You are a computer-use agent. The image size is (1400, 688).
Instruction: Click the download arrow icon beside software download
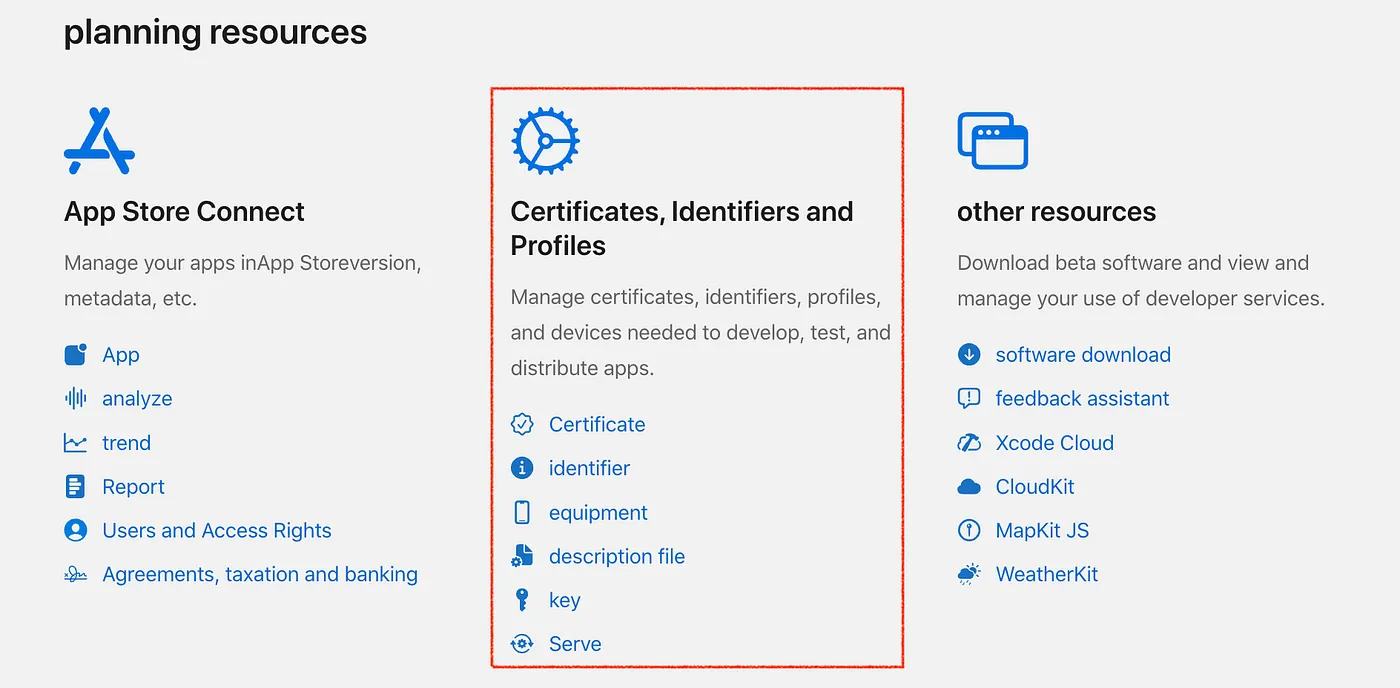pos(969,354)
